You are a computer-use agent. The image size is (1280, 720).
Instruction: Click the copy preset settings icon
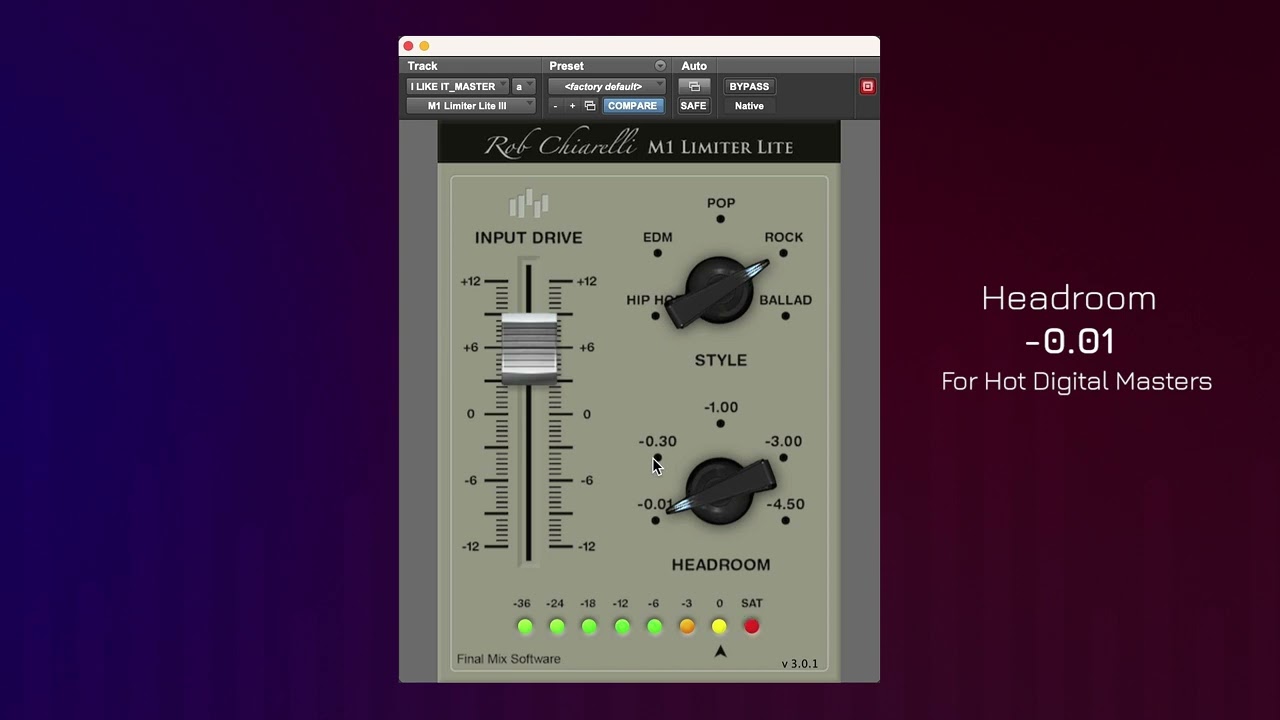(590, 106)
